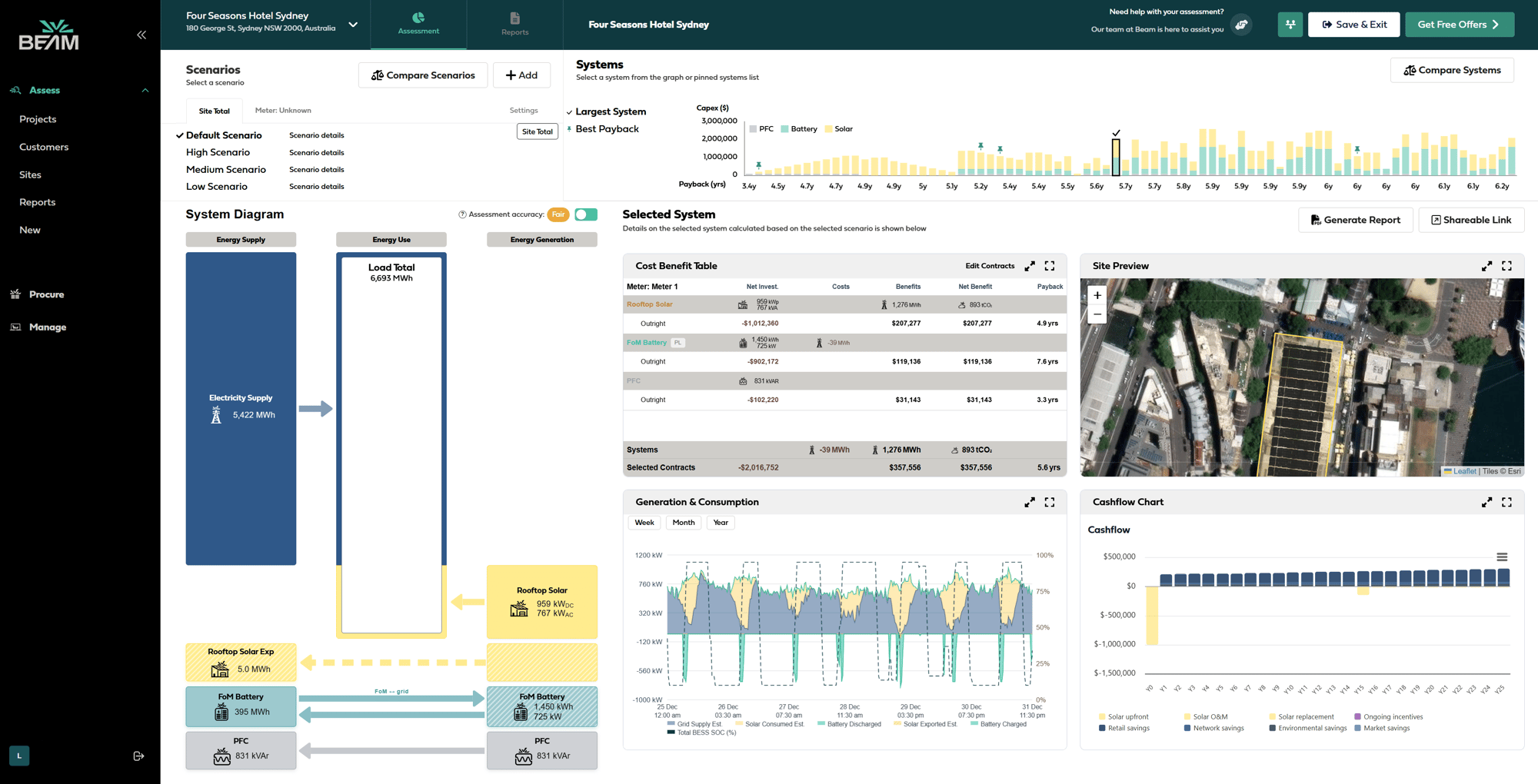This screenshot has width=1538, height=784.
Task: Zoom in on the site preview map
Action: [x=1097, y=295]
